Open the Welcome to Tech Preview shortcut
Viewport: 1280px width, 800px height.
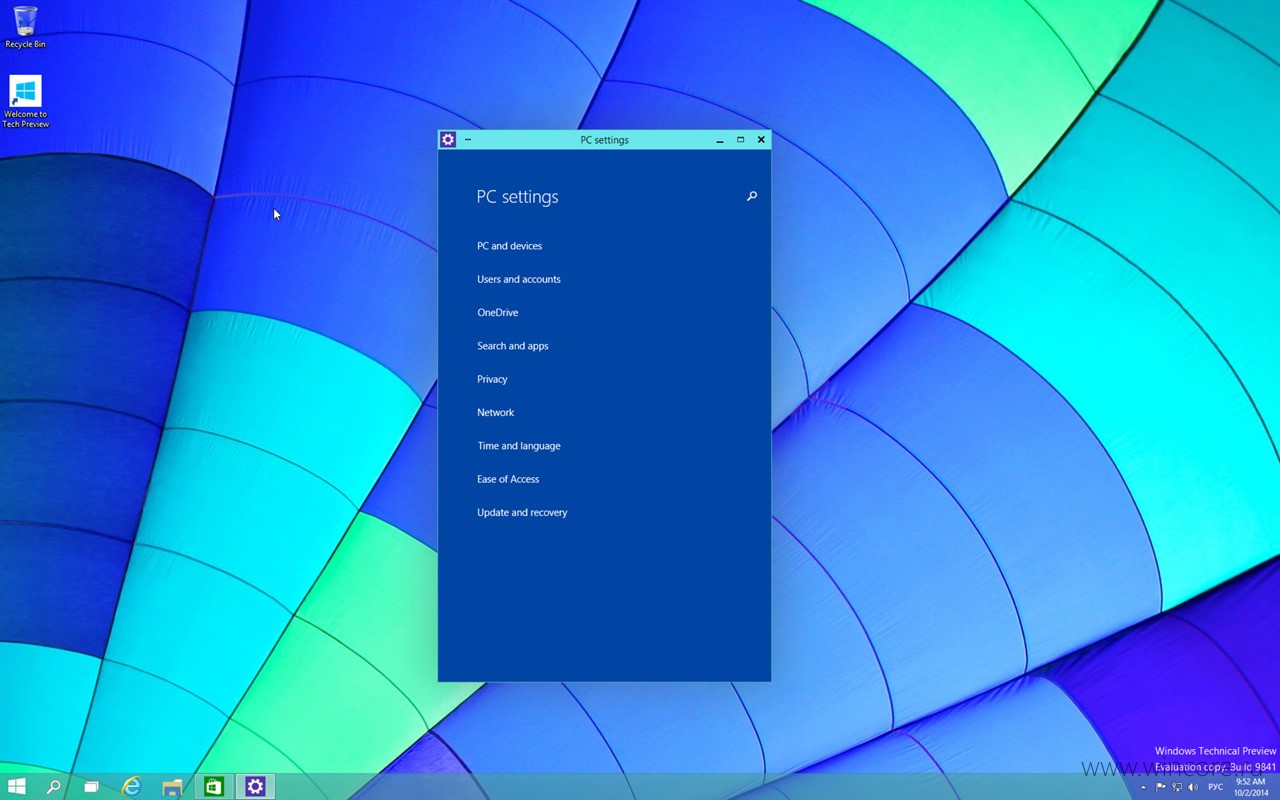pos(25,101)
